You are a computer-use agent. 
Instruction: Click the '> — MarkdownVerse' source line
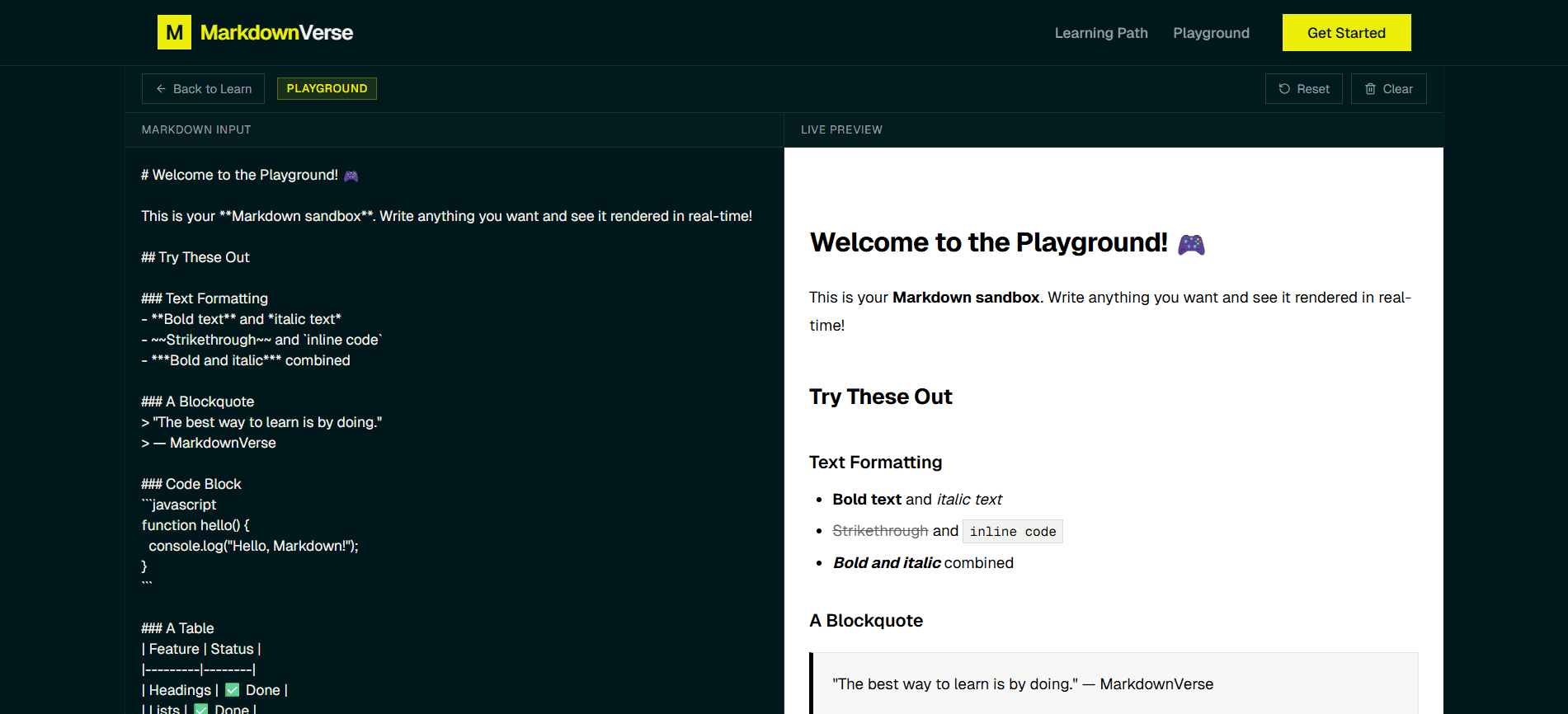pyautogui.click(x=209, y=443)
